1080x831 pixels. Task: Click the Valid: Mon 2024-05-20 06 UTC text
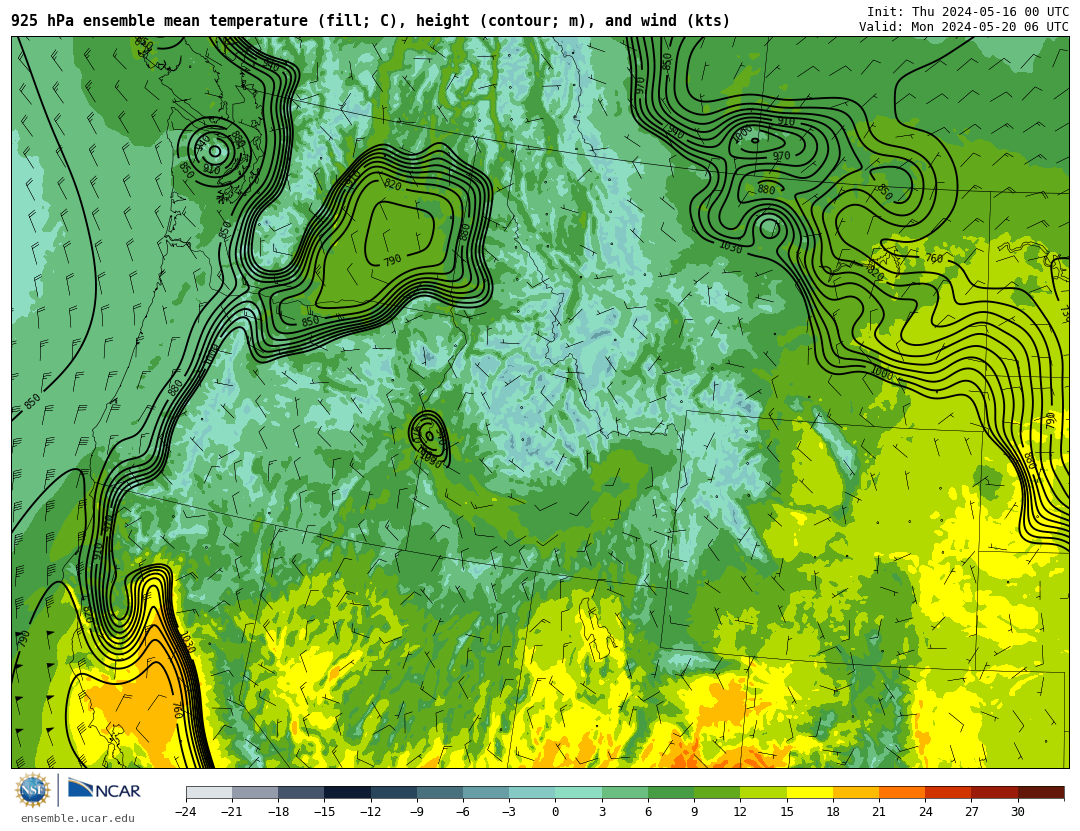tap(964, 27)
